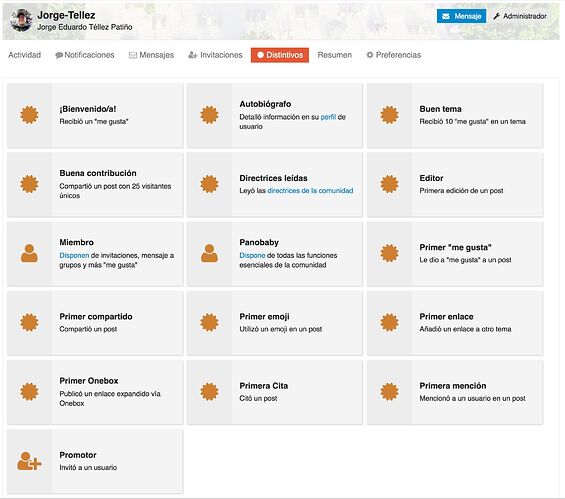Click the blue Mensaje button
Viewport: 565px width, 499px height.
[x=461, y=16]
